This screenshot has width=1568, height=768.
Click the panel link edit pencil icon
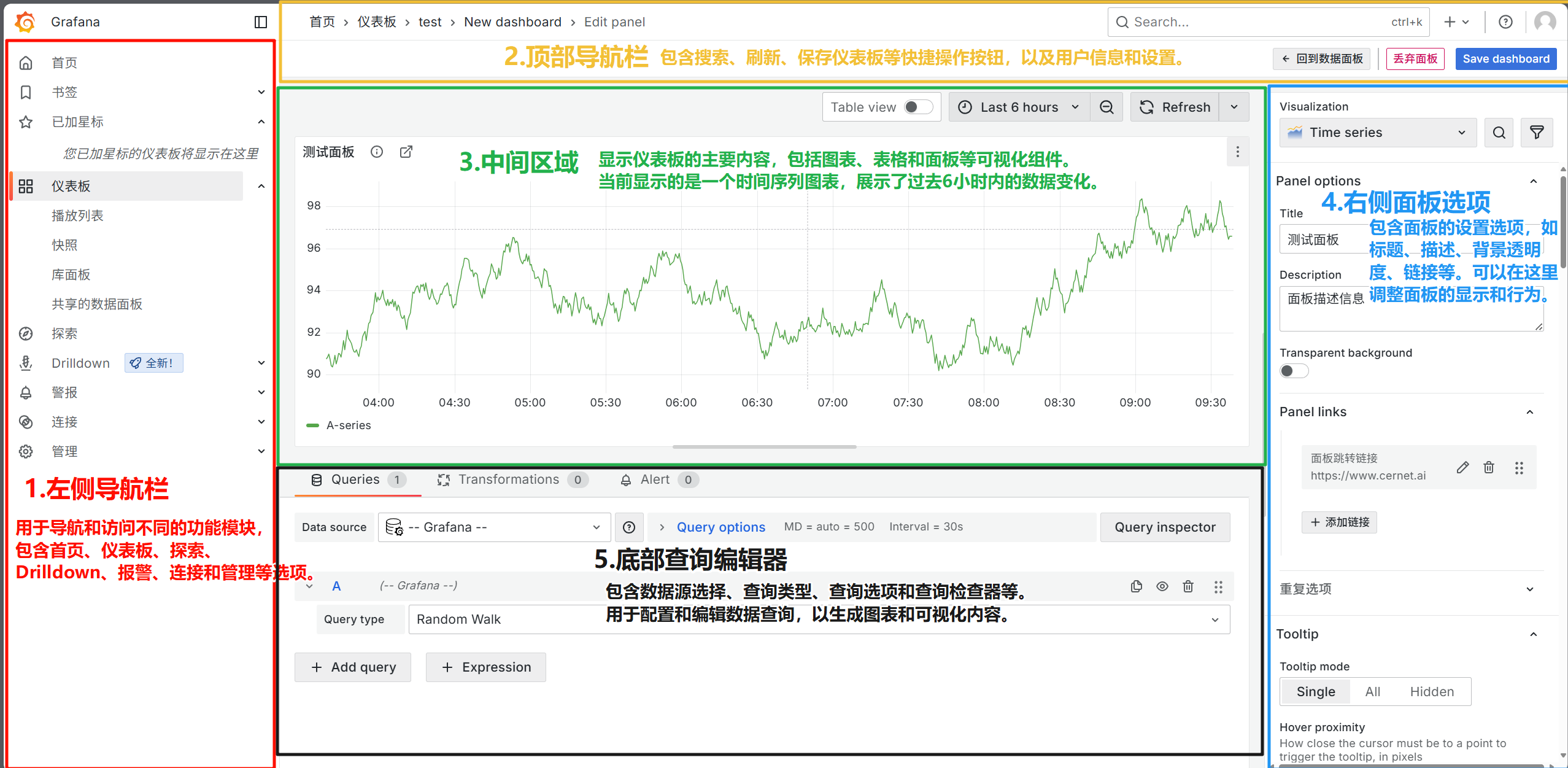[1462, 468]
